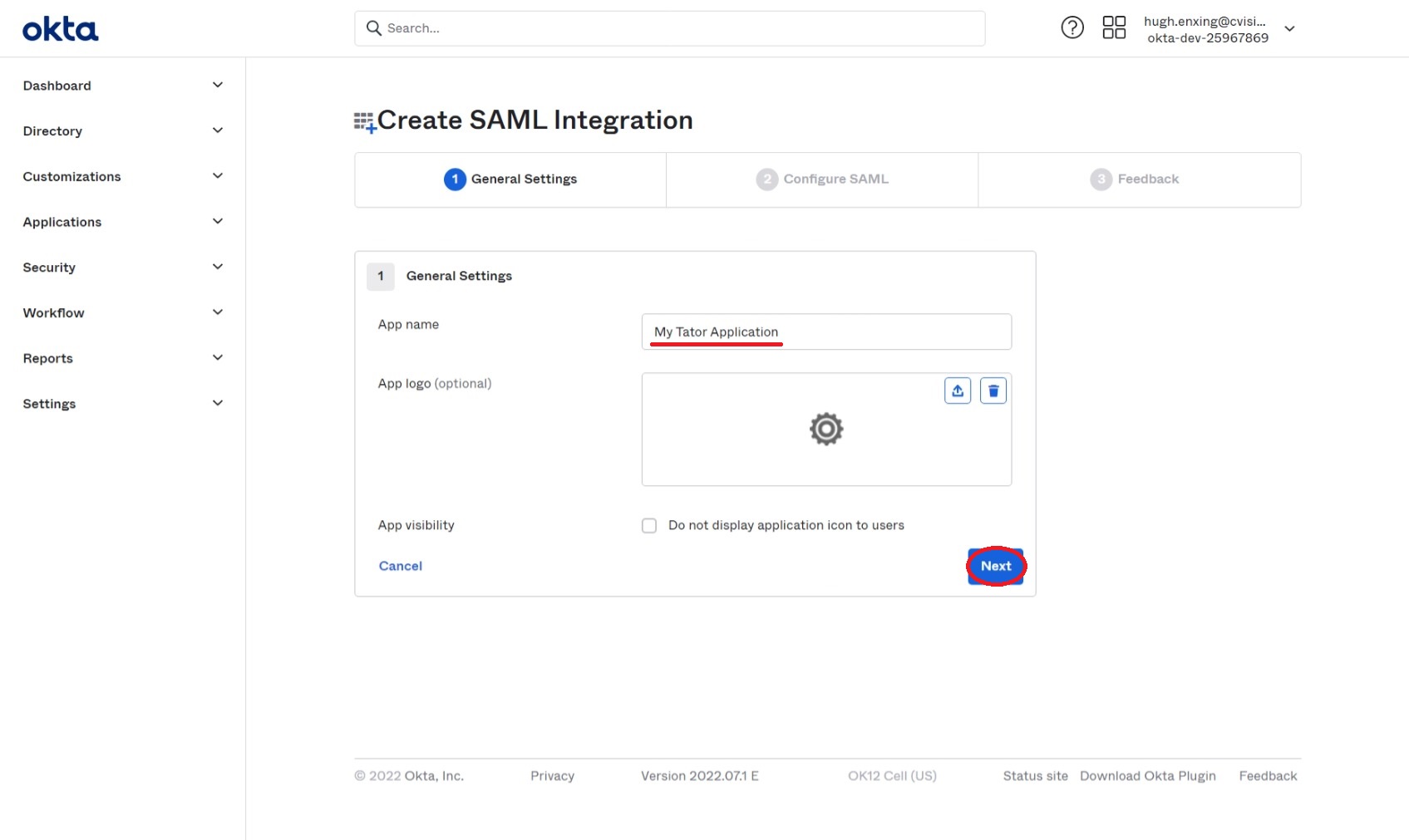This screenshot has width=1409, height=840.
Task: Open the help question mark icon
Action: tap(1072, 28)
